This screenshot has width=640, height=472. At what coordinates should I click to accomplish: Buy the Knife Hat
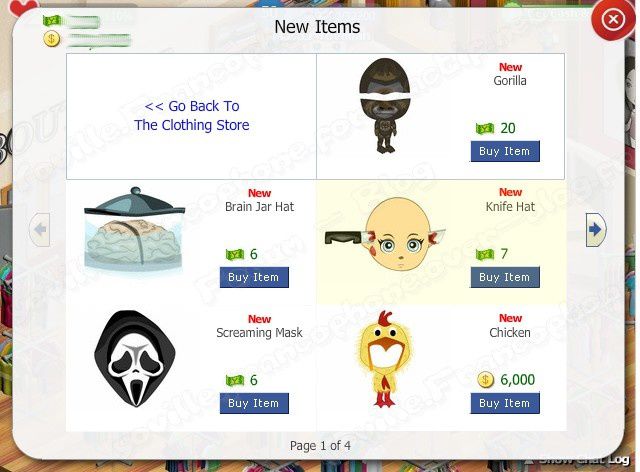[x=505, y=278]
